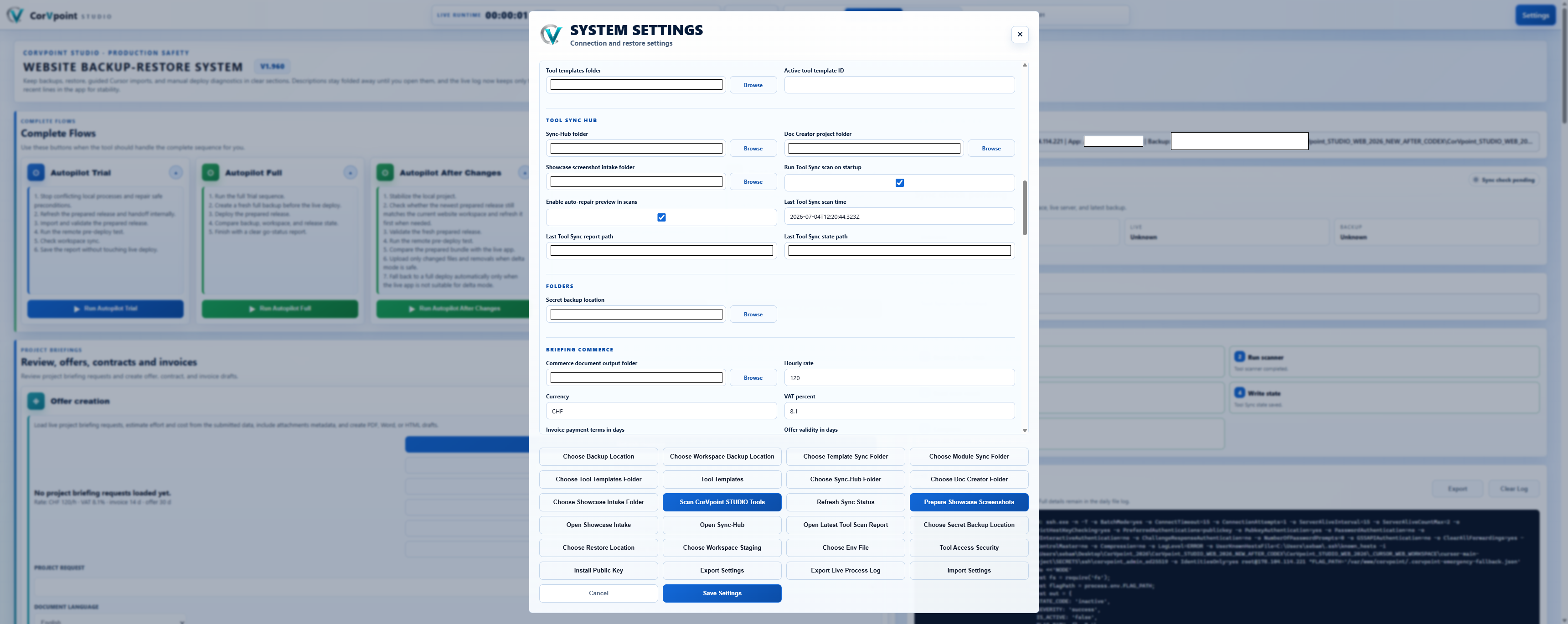Click Choose Workspace Backup Location
Image resolution: width=1568 pixels, height=624 pixels.
tap(722, 457)
